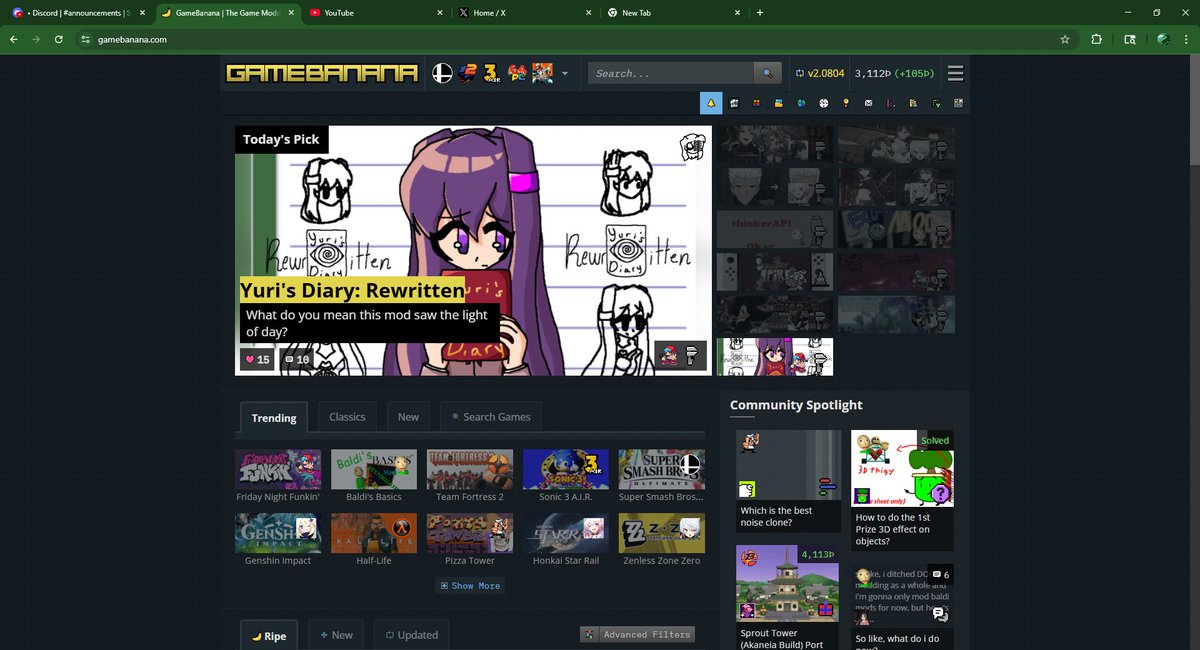Open Genshin Impact game tile
Image resolution: width=1200 pixels, height=650 pixels.
[x=278, y=540]
